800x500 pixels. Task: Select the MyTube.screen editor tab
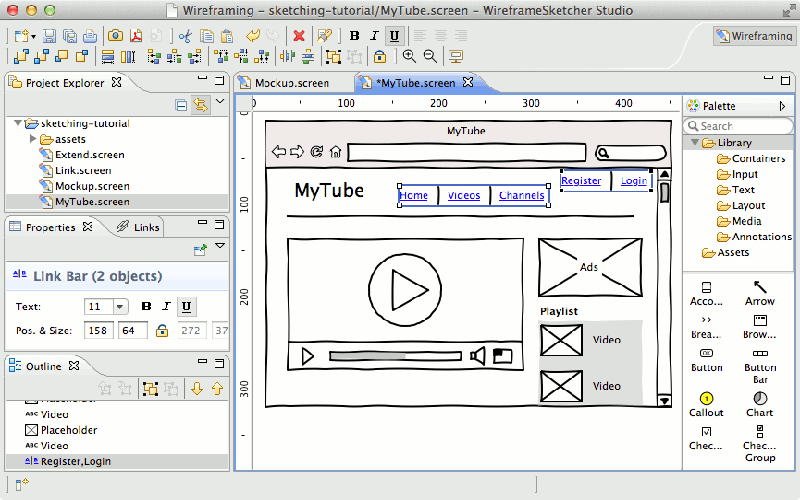(x=417, y=83)
